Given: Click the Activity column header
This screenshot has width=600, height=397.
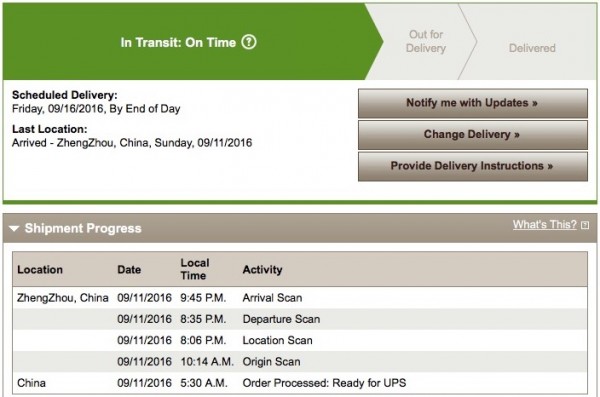Looking at the screenshot, I should [262, 270].
